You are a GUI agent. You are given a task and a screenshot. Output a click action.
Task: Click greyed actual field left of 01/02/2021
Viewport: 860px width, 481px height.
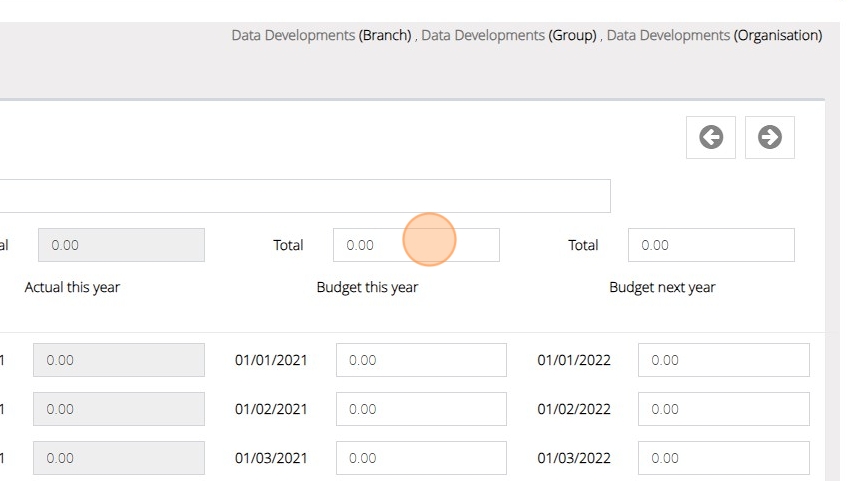click(x=119, y=409)
